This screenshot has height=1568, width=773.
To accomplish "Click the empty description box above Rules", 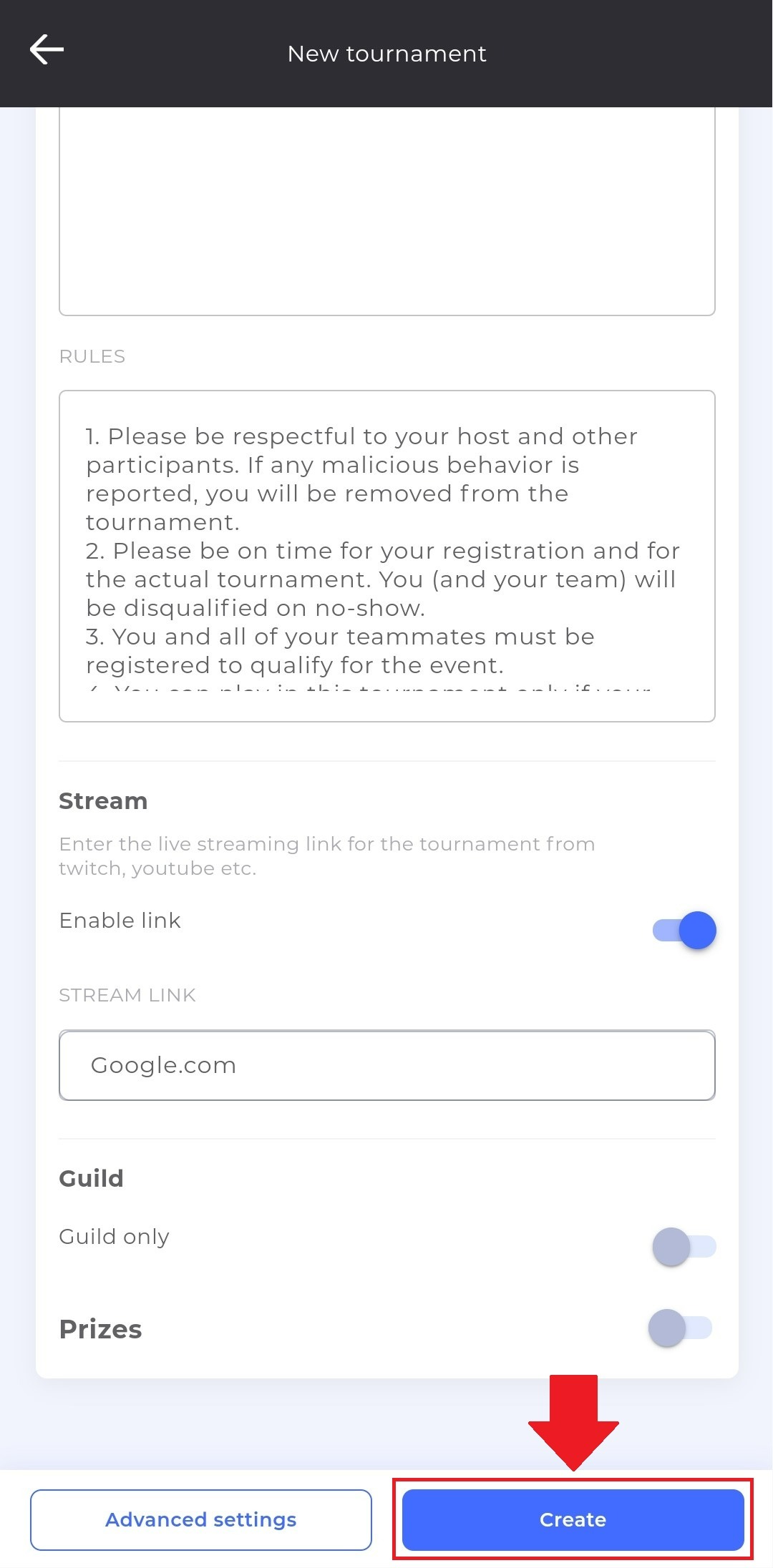I will [387, 212].
